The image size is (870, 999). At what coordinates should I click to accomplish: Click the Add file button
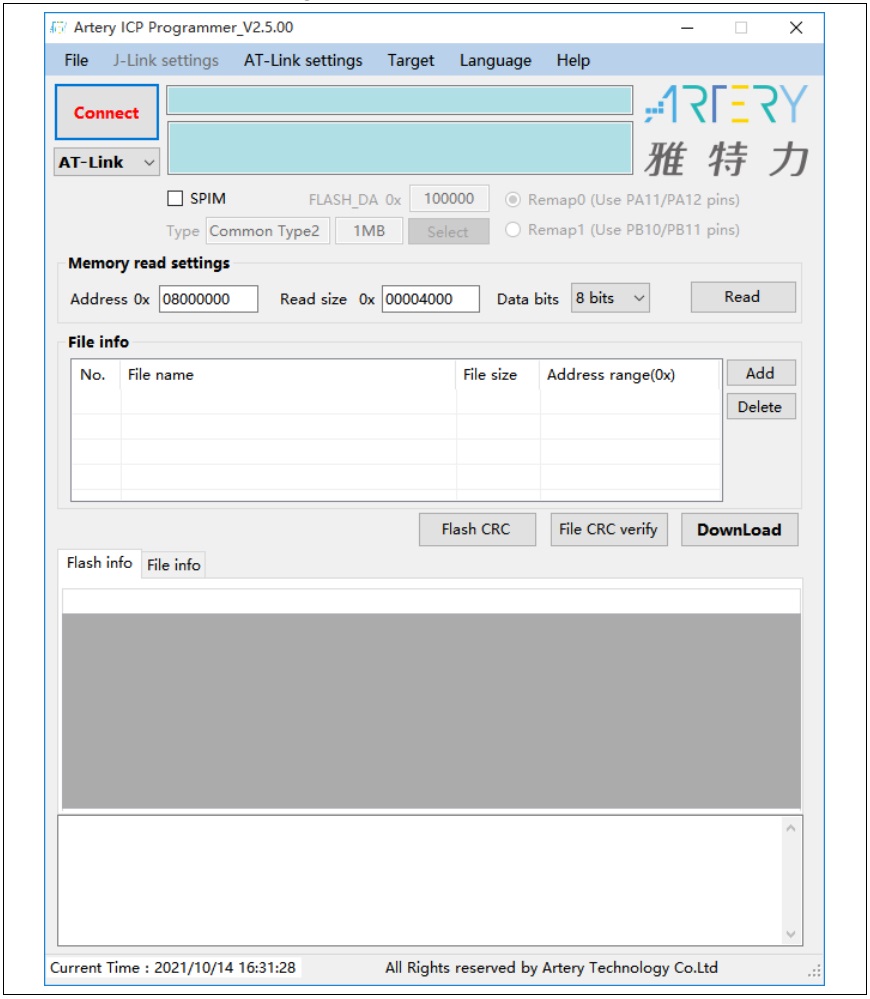pos(761,373)
